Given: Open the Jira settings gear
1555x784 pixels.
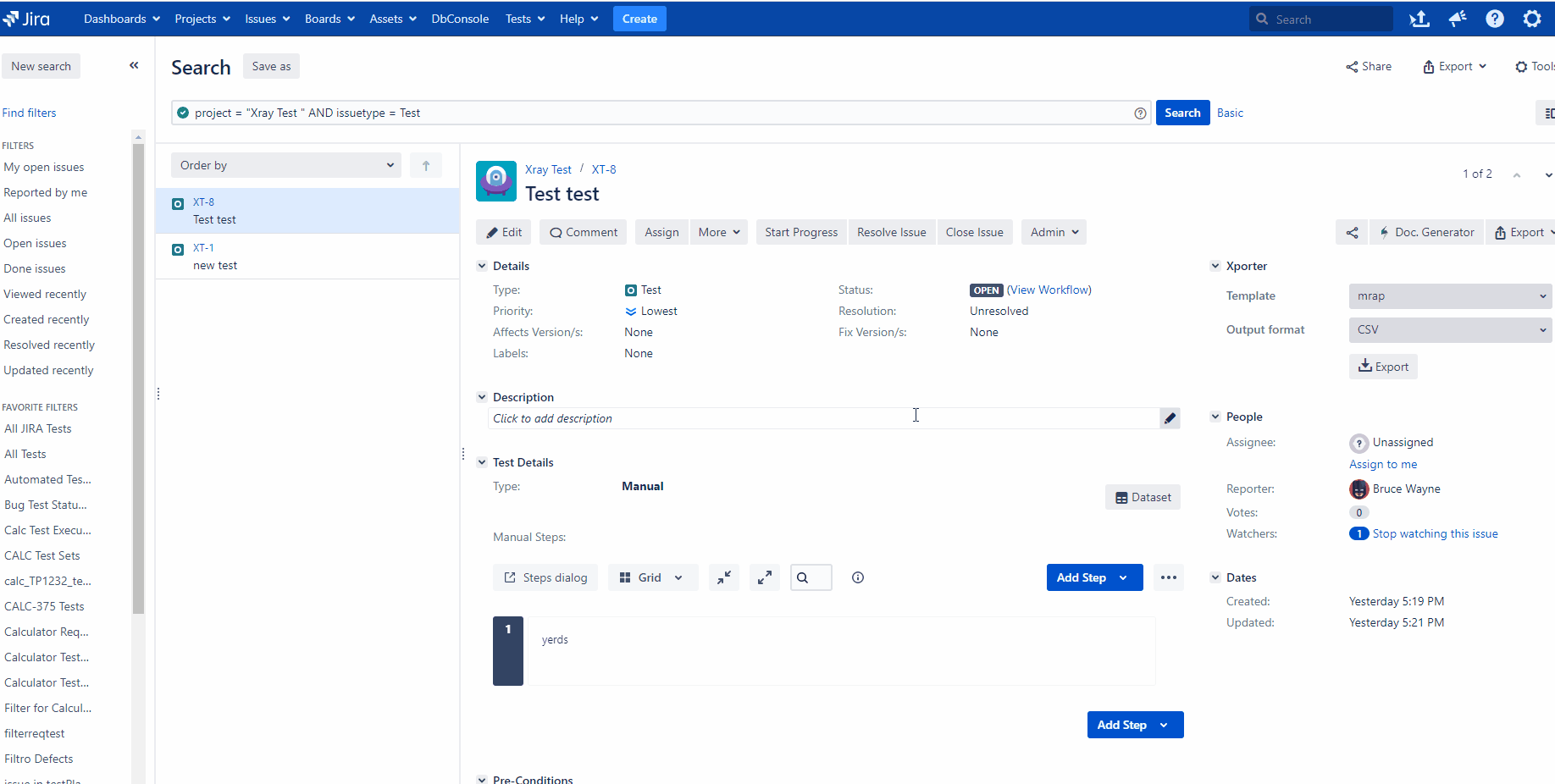Looking at the screenshot, I should [1532, 18].
